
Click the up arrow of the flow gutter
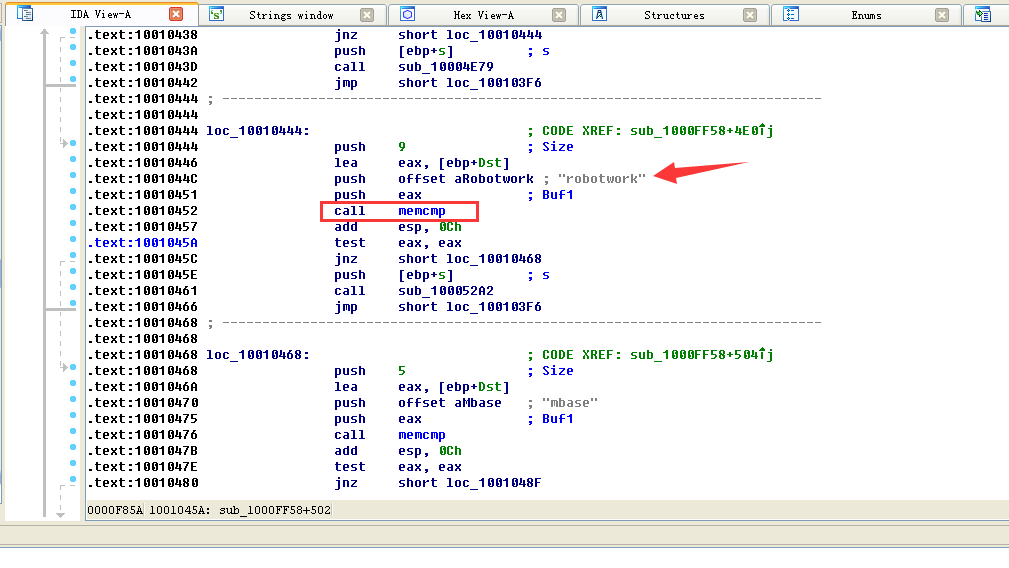click(x=44, y=32)
